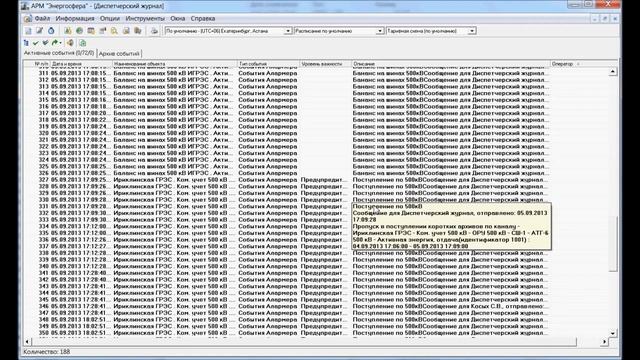Click the green globe toolbar icon
Viewport: 640px width, 360px height.
pos(79,31)
